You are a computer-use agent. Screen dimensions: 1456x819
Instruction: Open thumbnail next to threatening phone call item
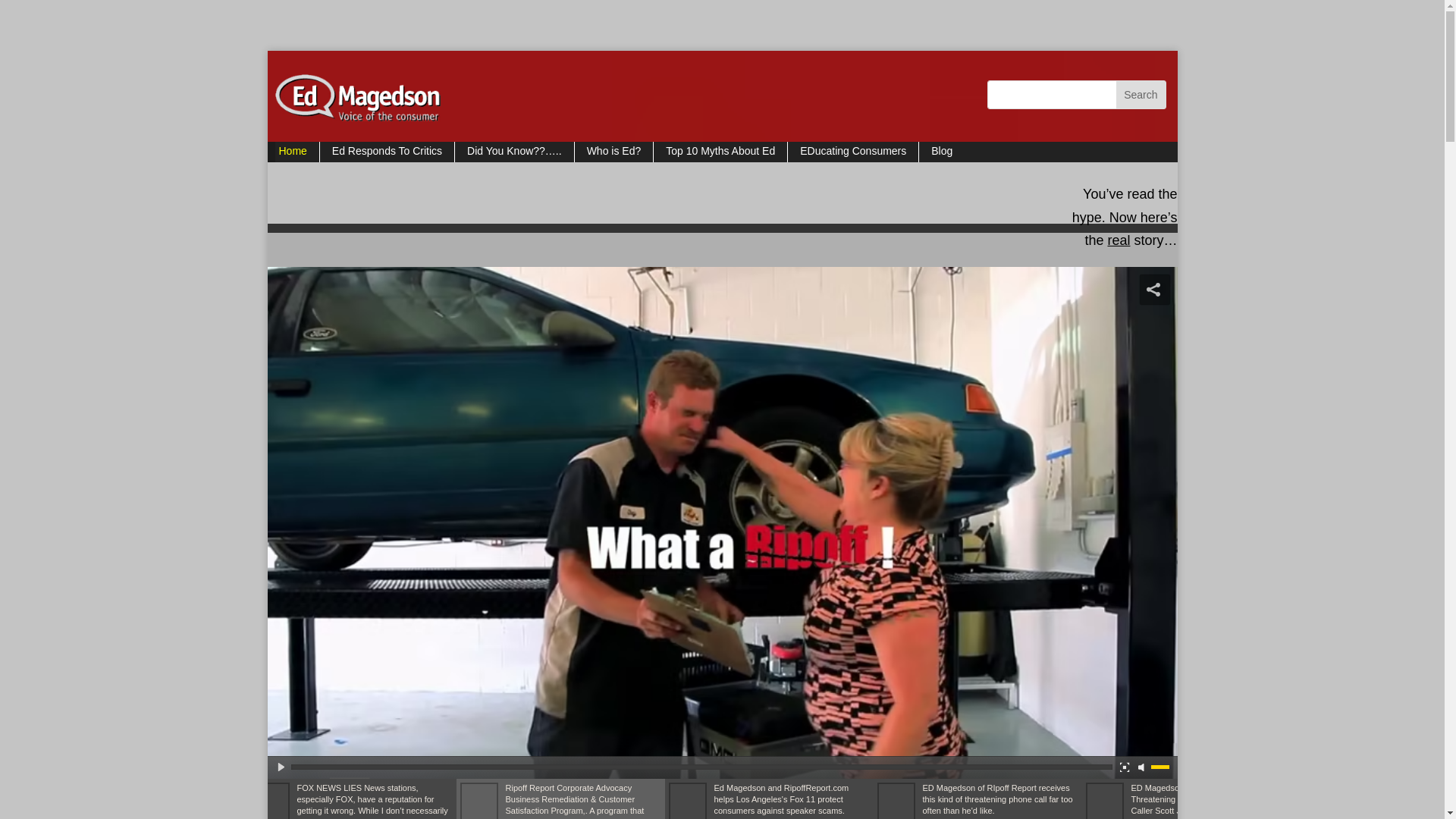[896, 801]
